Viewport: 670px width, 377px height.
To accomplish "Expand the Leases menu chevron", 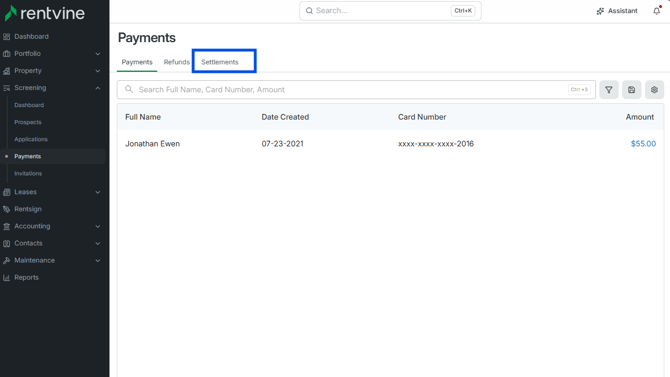I will point(97,192).
